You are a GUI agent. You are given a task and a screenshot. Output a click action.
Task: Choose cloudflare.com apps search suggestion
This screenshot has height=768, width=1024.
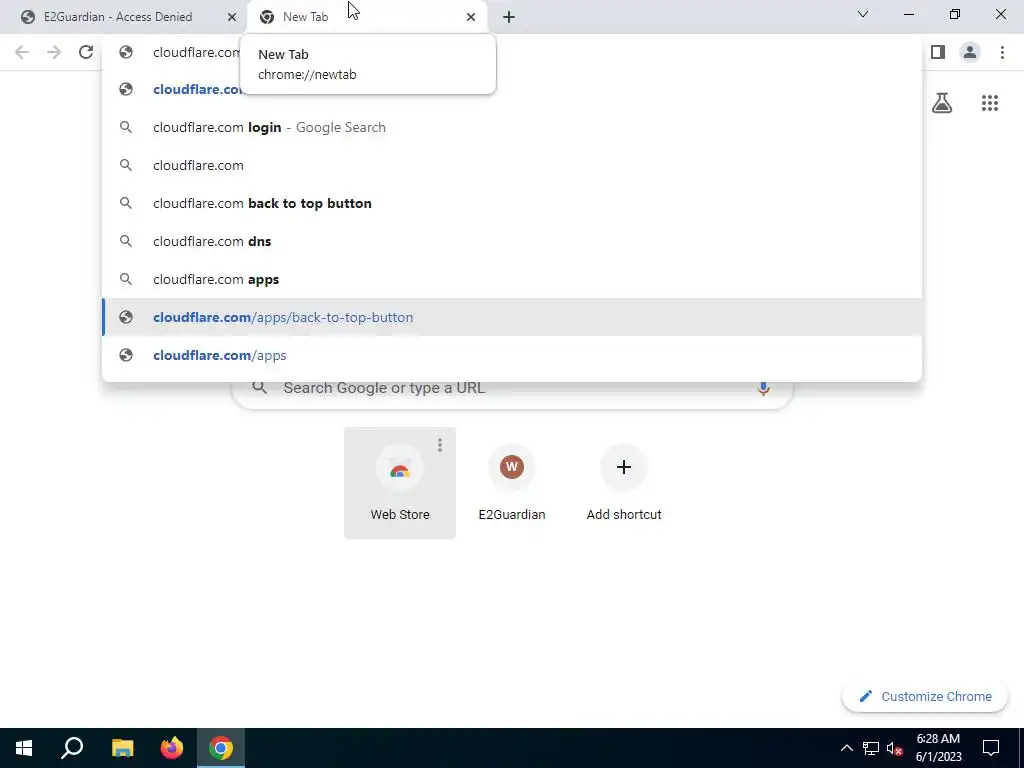click(x=512, y=279)
